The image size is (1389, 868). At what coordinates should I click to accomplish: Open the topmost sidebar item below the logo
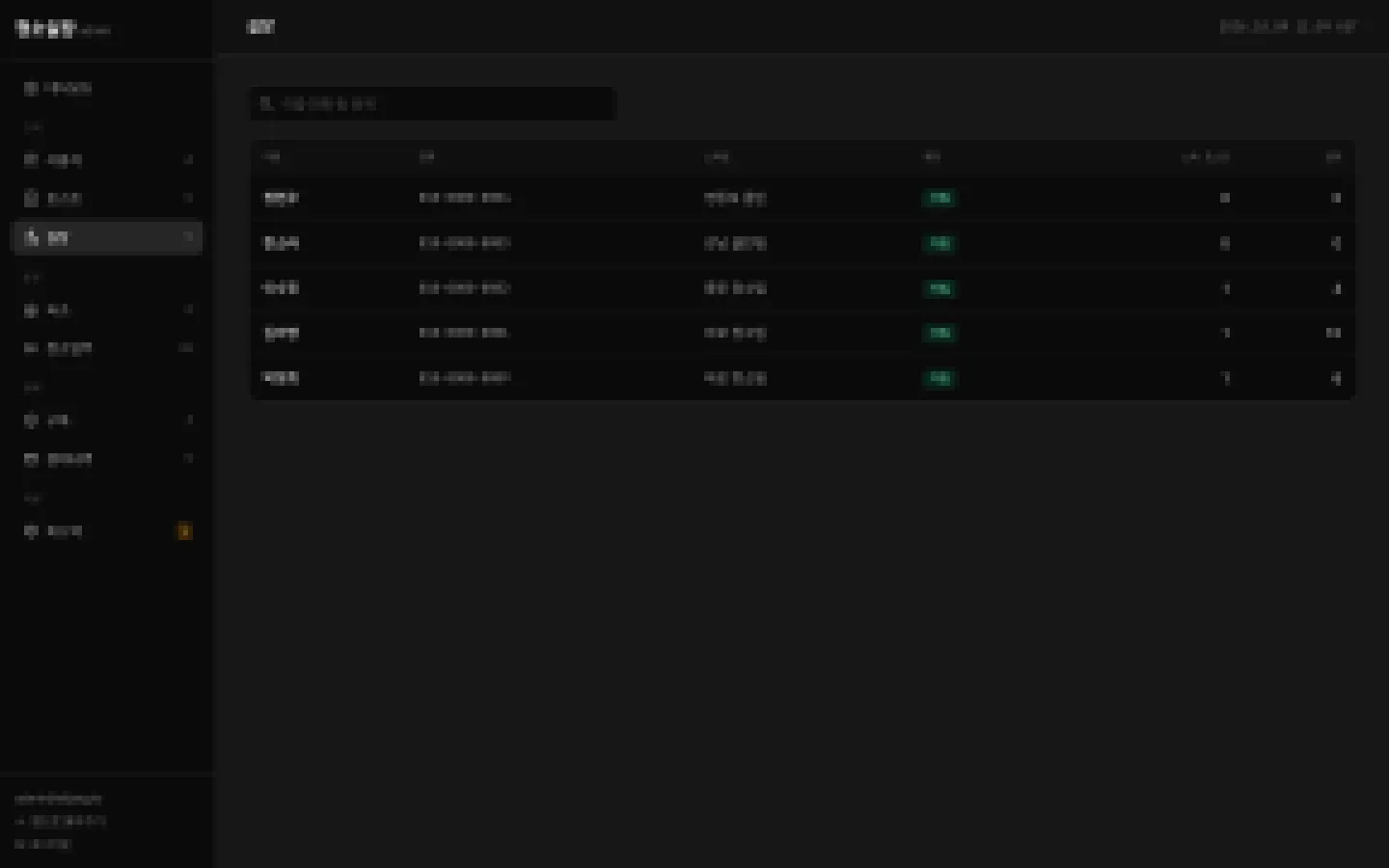(107, 88)
